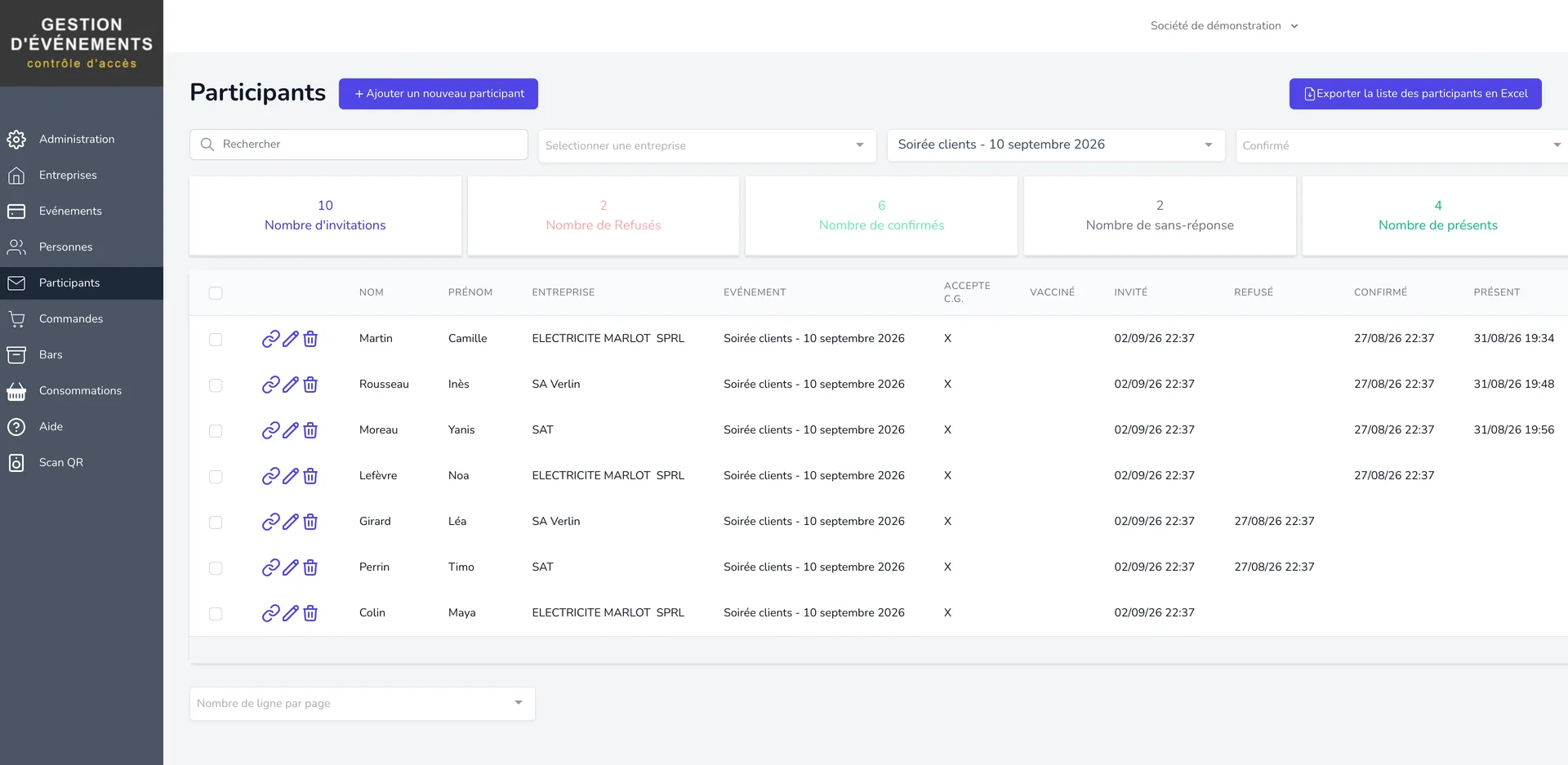The width and height of the screenshot is (1568, 765).
Task: Edit participant Rousseau with pencil icon
Action: point(291,385)
